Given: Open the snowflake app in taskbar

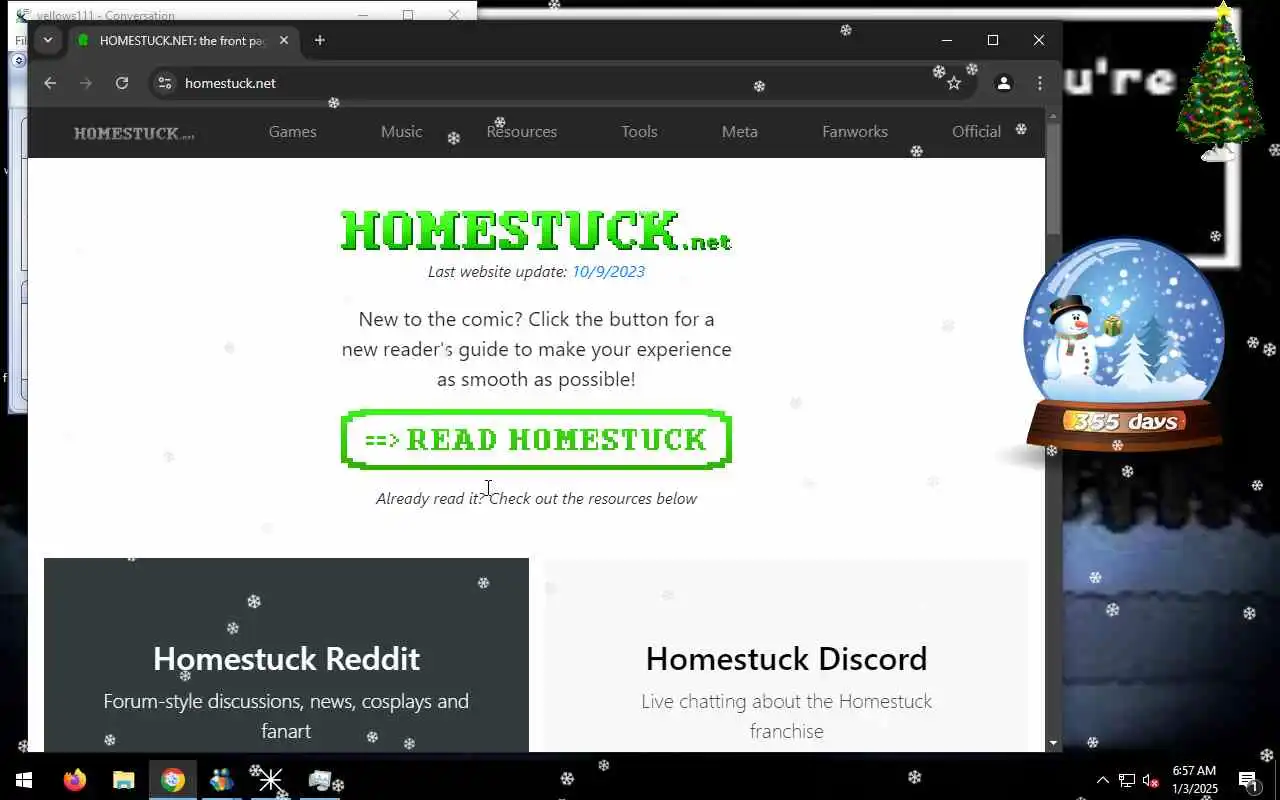Looking at the screenshot, I should tap(270, 780).
